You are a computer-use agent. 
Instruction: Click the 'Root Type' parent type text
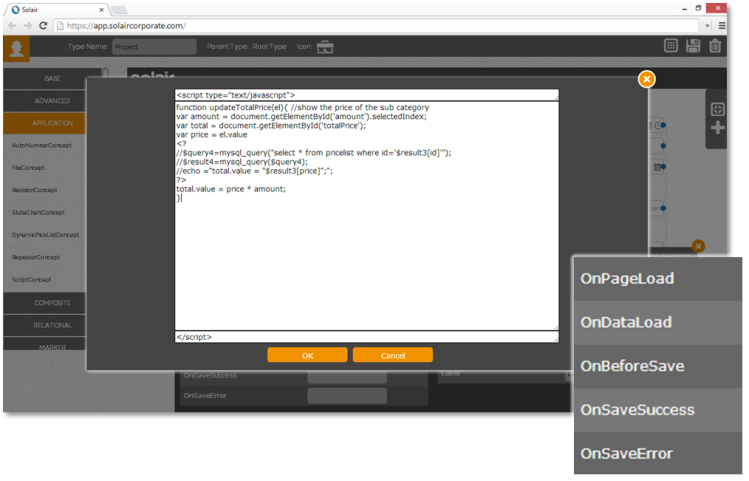click(269, 47)
